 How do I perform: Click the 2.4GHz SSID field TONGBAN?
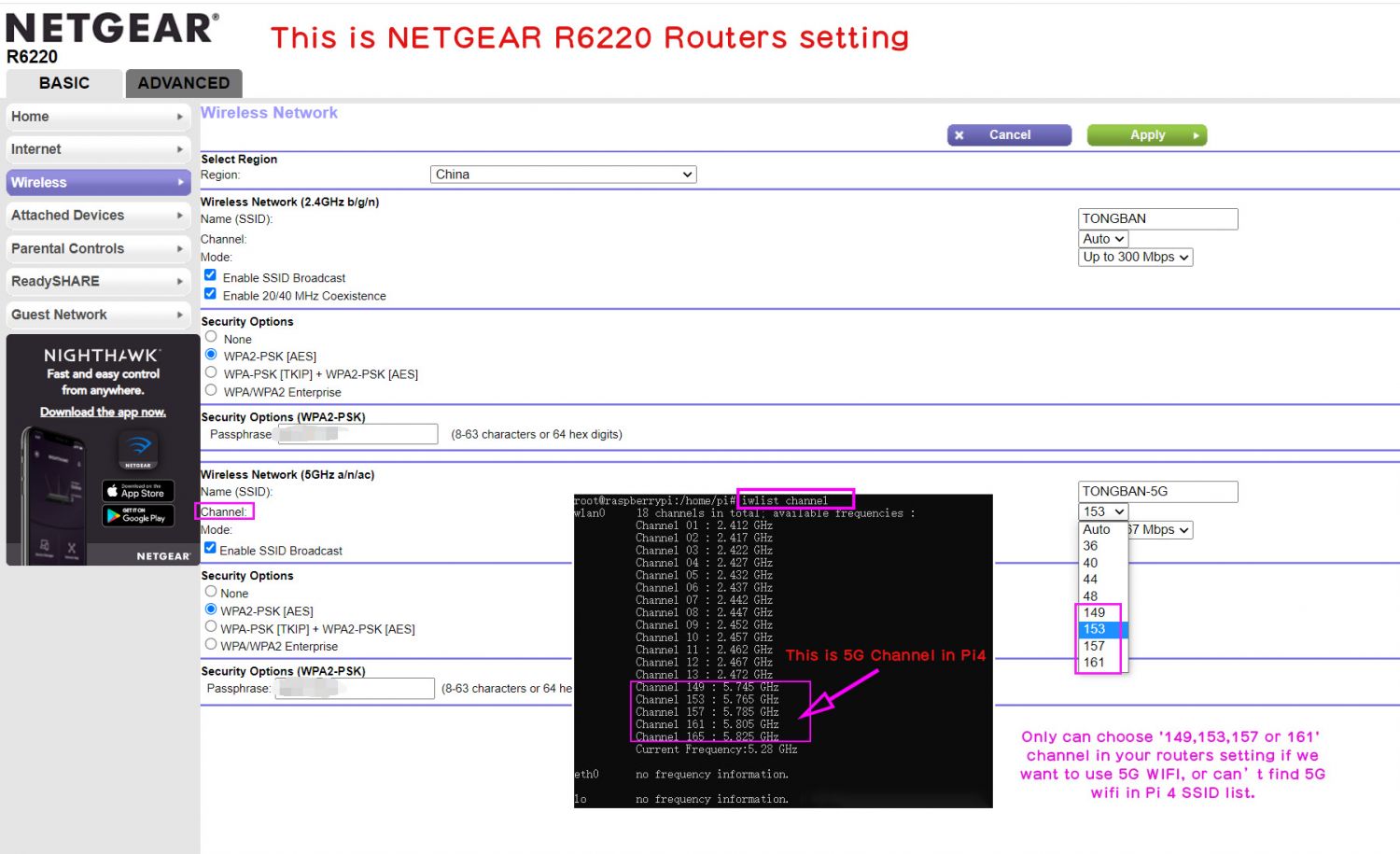tap(1157, 218)
